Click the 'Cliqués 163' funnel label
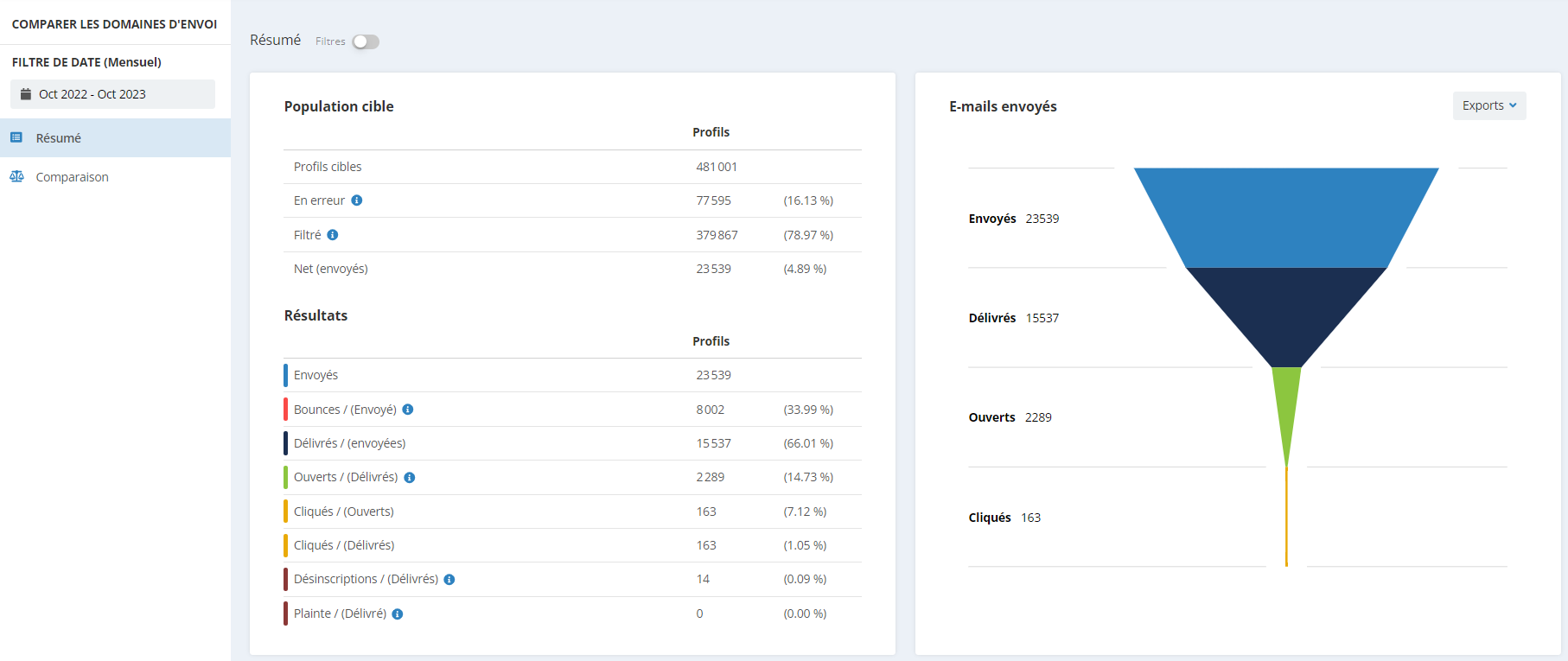The width and height of the screenshot is (1568, 661). tap(1004, 518)
